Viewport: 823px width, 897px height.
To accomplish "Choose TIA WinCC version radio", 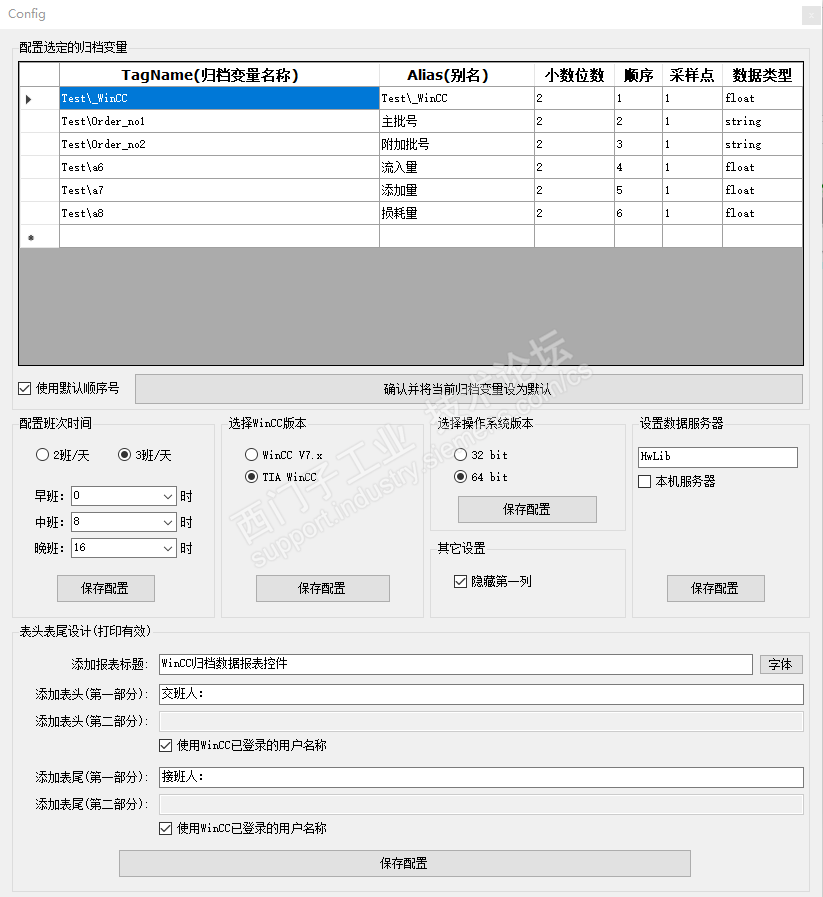I will 251,477.
